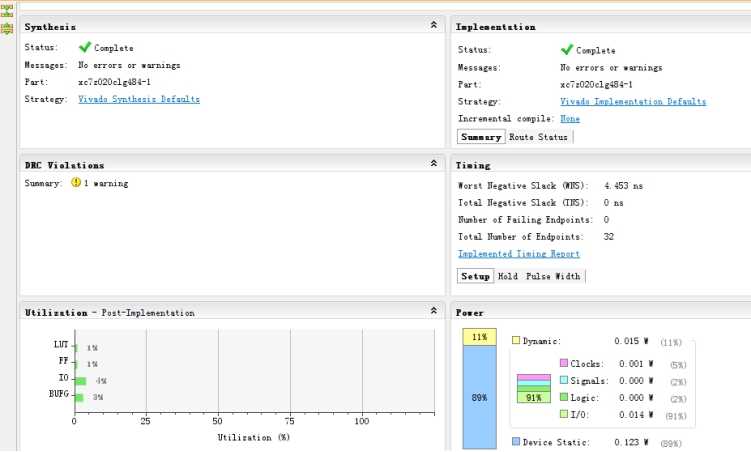Click the blue Device Static legend swatch
Viewport: 751px width, 452px height.
point(516,441)
